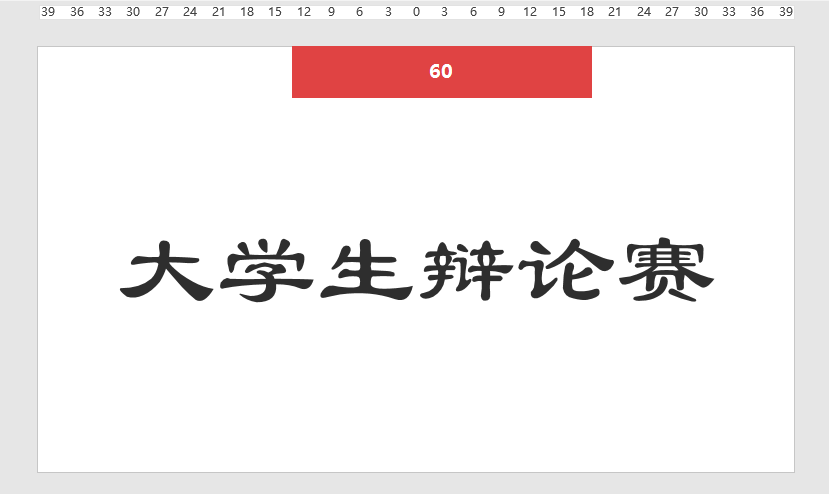Click the title text 大学生辩论赛
This screenshot has height=494, width=829.
417,270
